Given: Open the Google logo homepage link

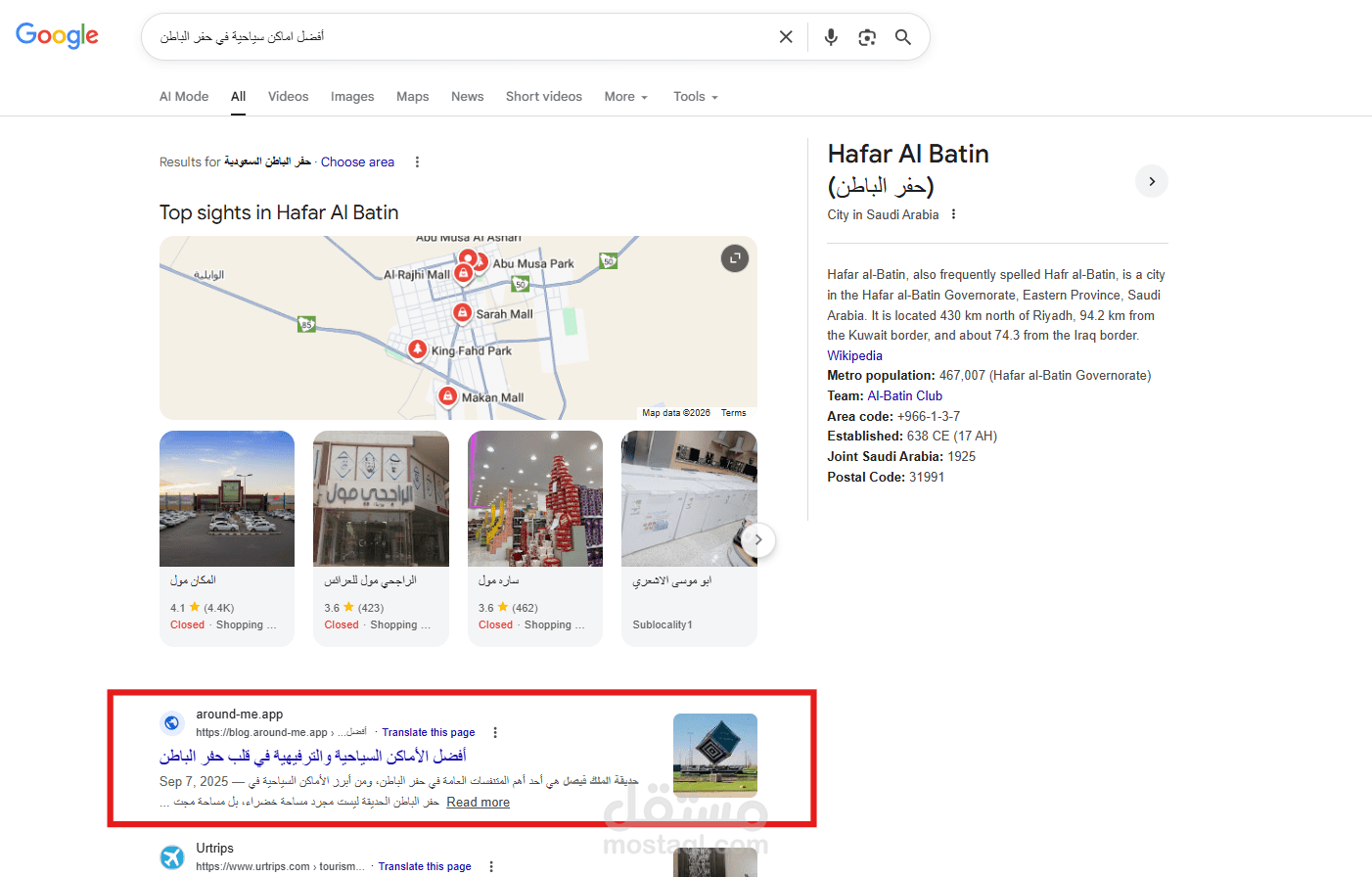Looking at the screenshot, I should click(57, 35).
